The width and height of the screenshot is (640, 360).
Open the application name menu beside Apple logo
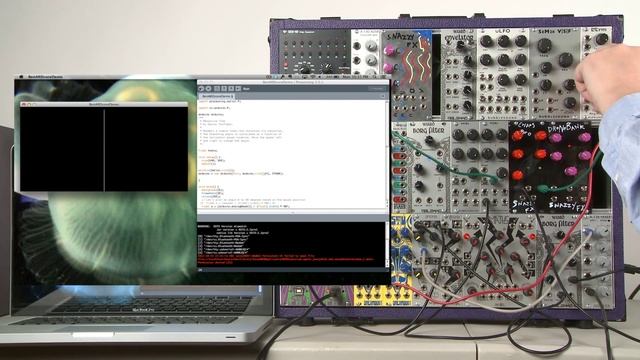(x=45, y=76)
